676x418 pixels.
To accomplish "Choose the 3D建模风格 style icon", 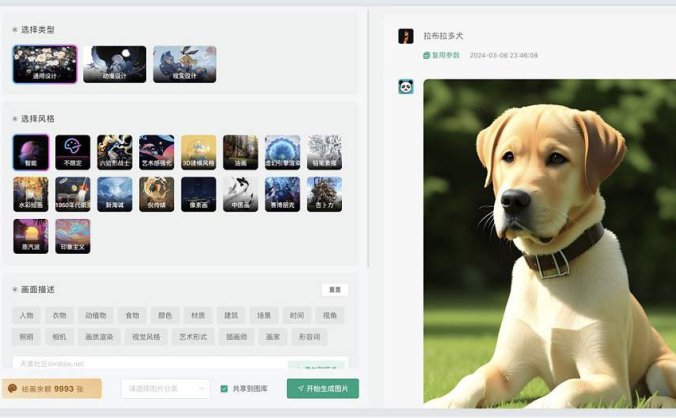I will [x=198, y=153].
